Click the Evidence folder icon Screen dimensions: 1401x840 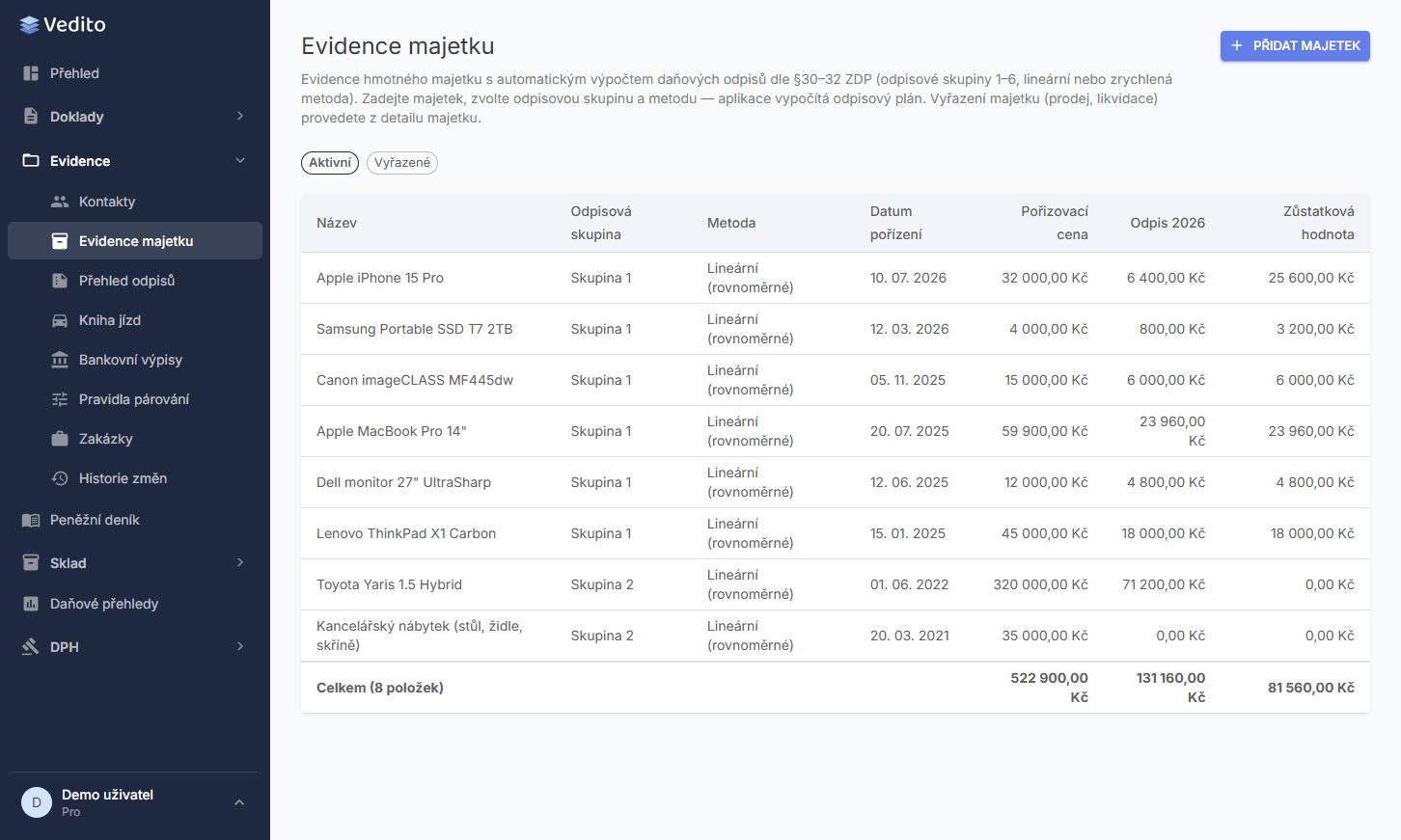(x=31, y=161)
